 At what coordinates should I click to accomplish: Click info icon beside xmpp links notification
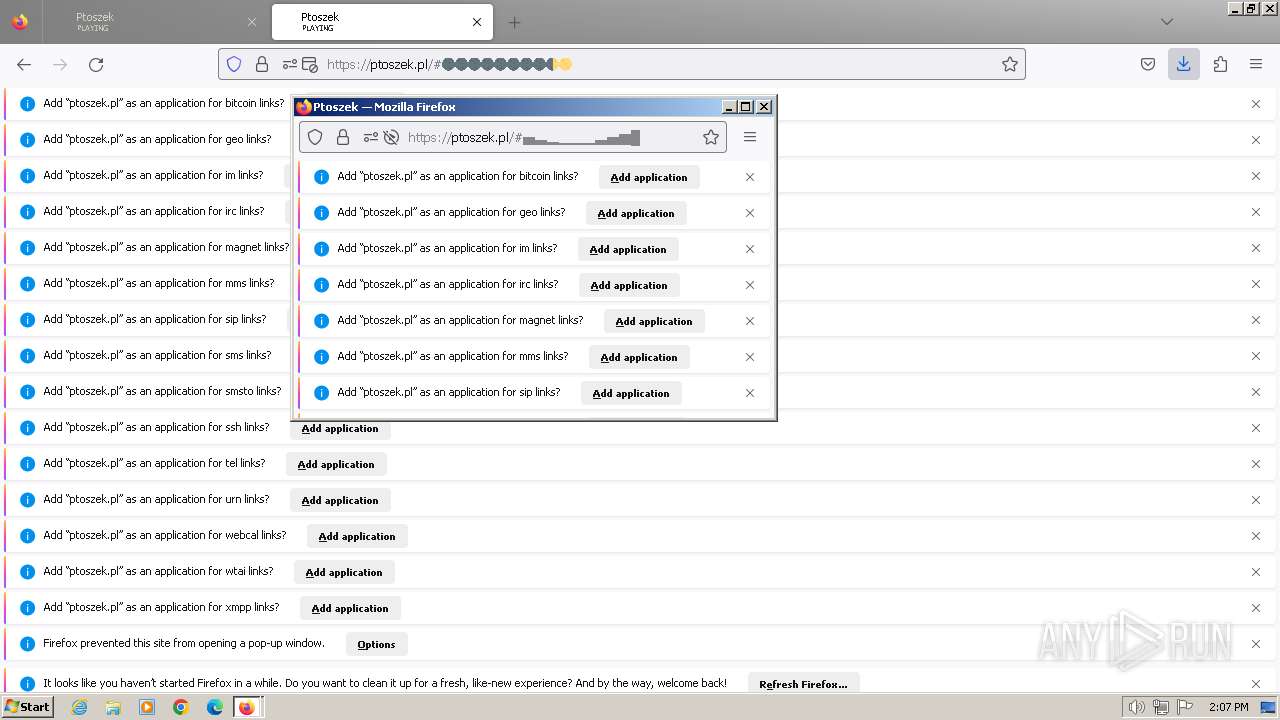pos(27,608)
